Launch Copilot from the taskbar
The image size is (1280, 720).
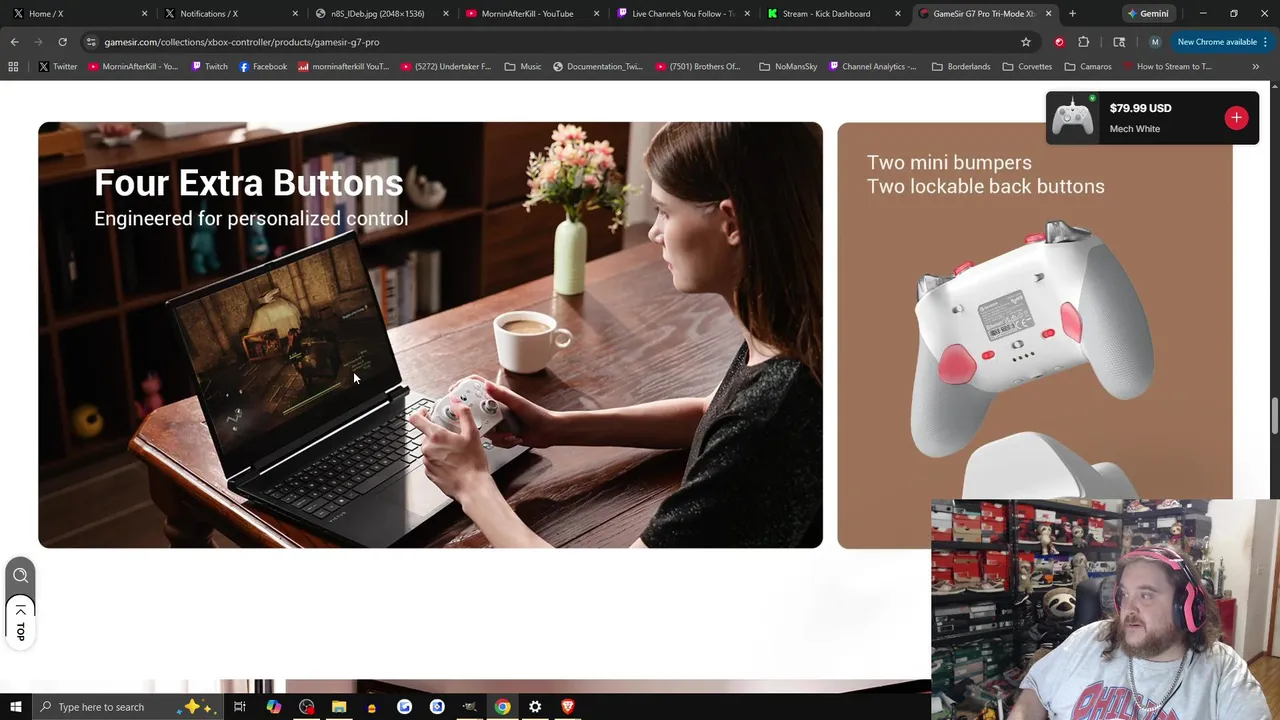coord(273,707)
